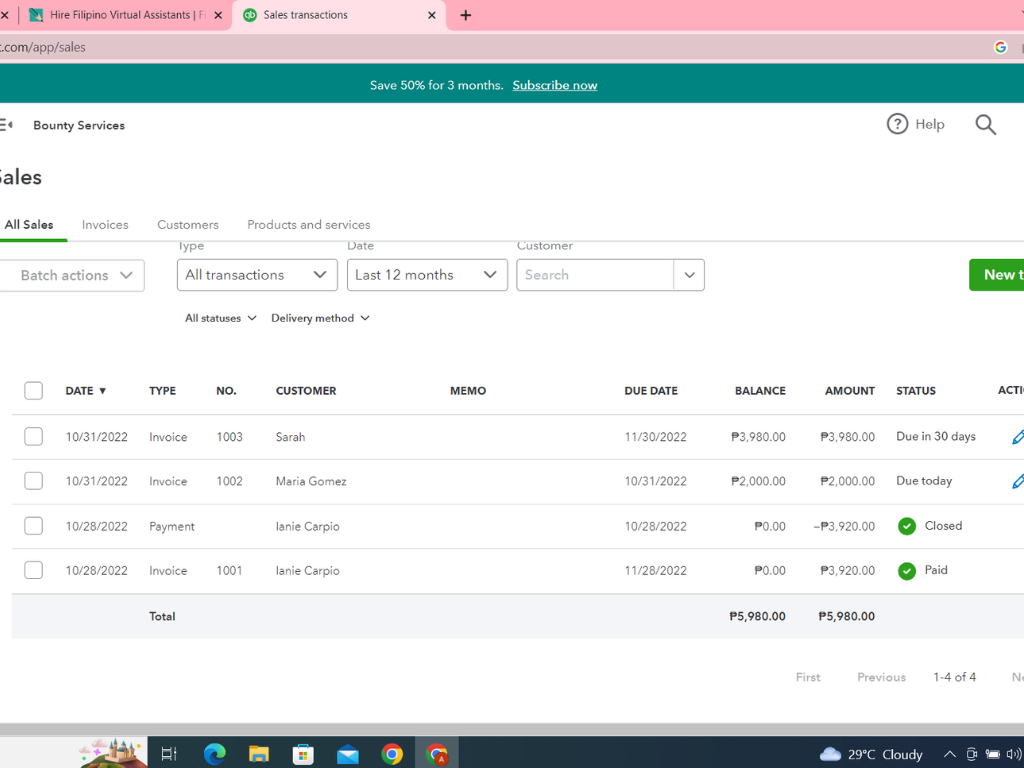Expand the All statuses filter
The width and height of the screenshot is (1024, 768).
[221, 318]
